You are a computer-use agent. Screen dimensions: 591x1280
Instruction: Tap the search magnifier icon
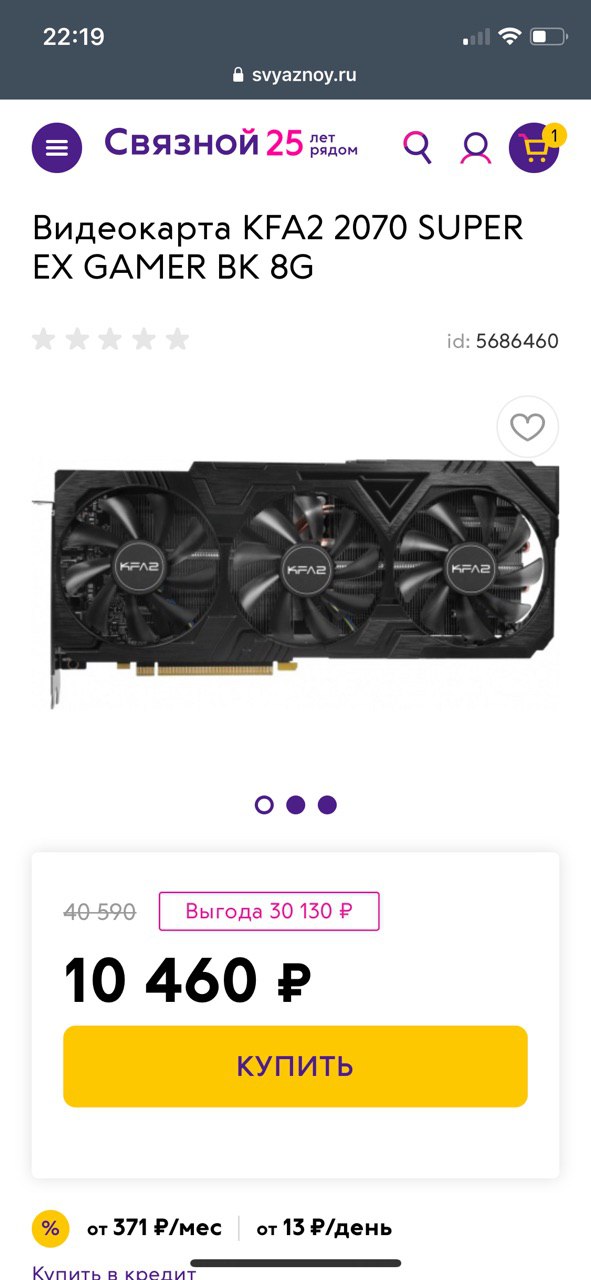(x=417, y=147)
